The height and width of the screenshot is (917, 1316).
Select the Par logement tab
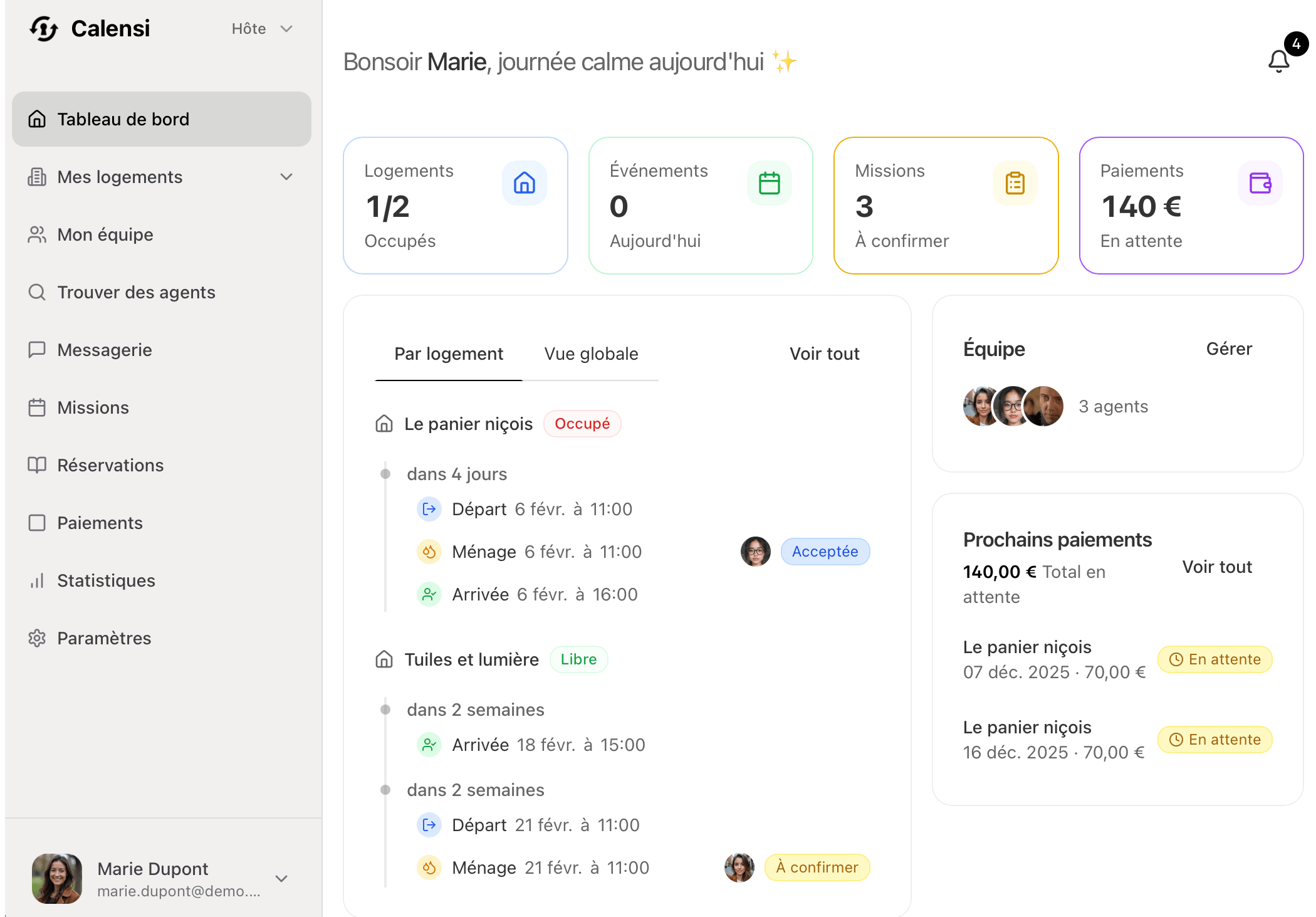click(449, 354)
